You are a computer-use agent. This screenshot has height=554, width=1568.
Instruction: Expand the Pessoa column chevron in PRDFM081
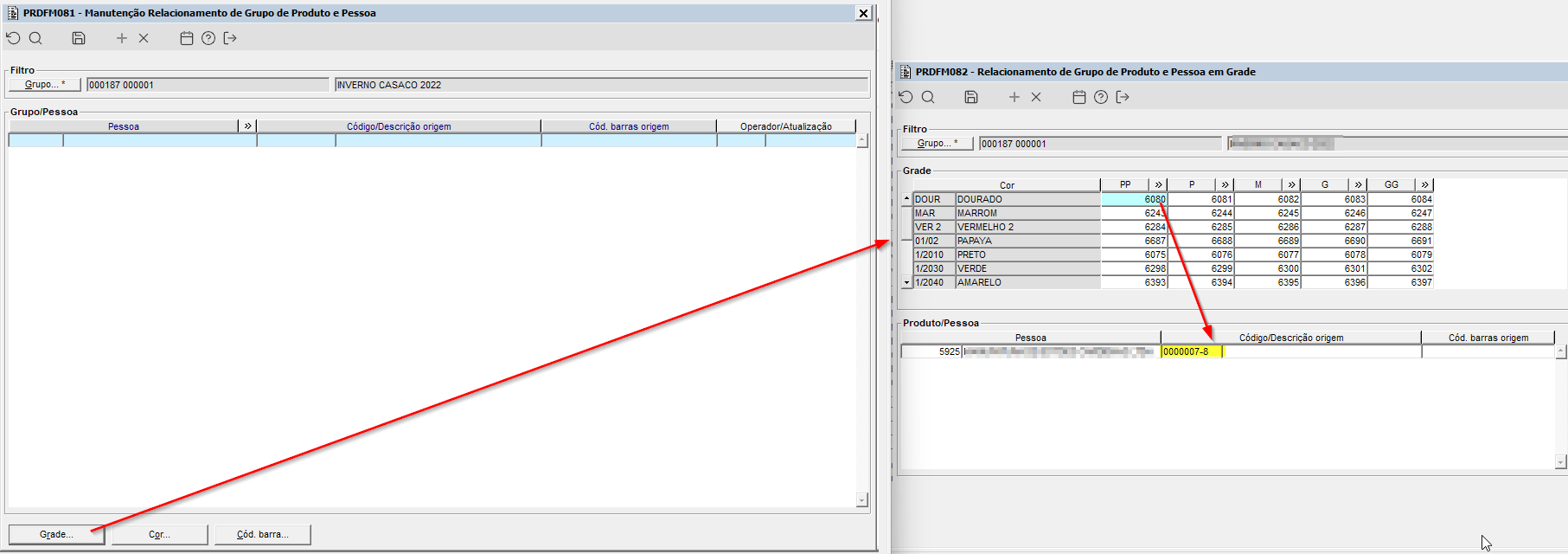(x=247, y=126)
